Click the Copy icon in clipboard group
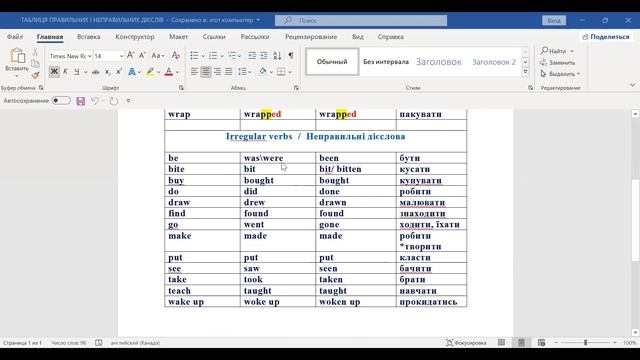Screen dimensions: 640x360 point(36,64)
